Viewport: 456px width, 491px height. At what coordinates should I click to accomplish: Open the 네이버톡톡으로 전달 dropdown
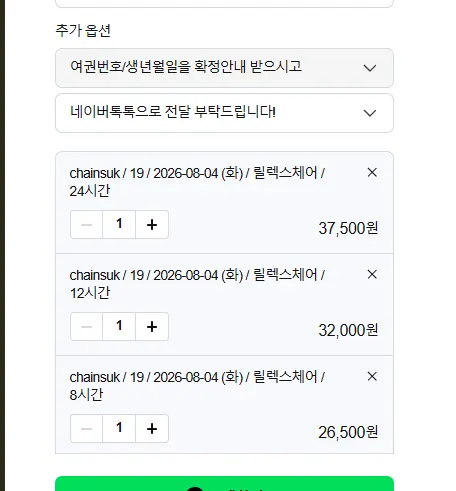click(x=224, y=113)
